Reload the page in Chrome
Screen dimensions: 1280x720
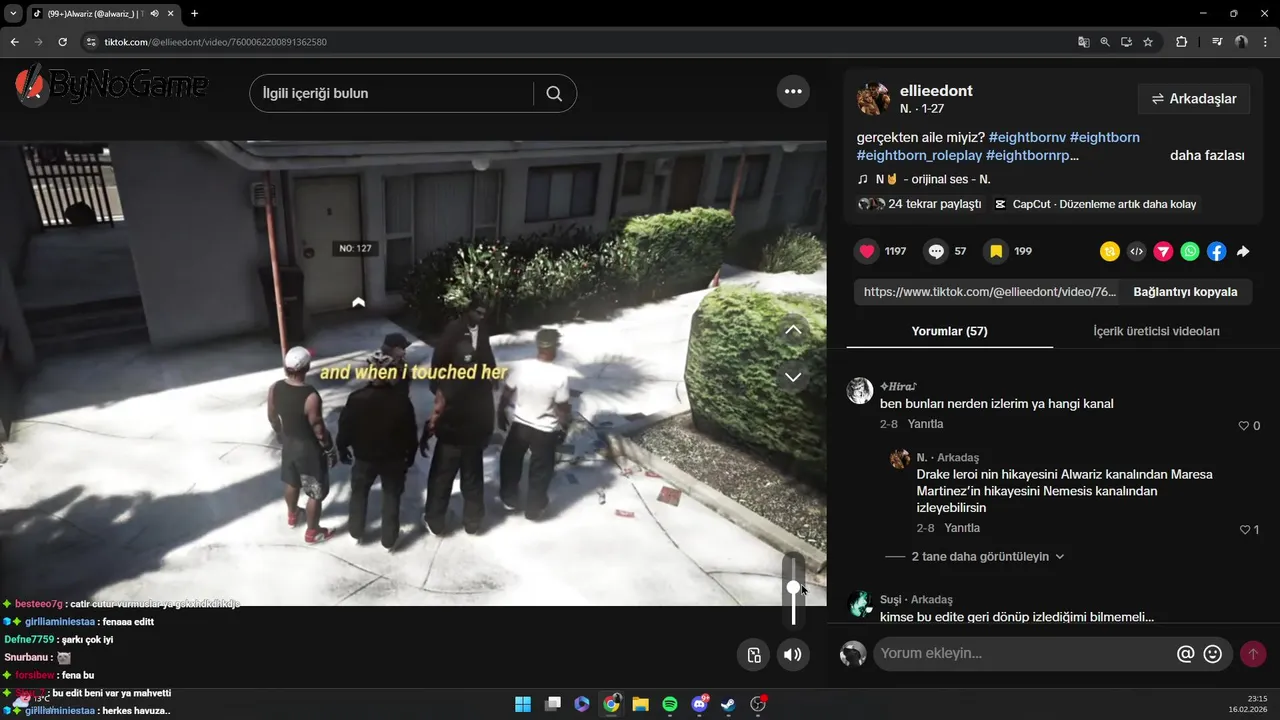(x=63, y=42)
